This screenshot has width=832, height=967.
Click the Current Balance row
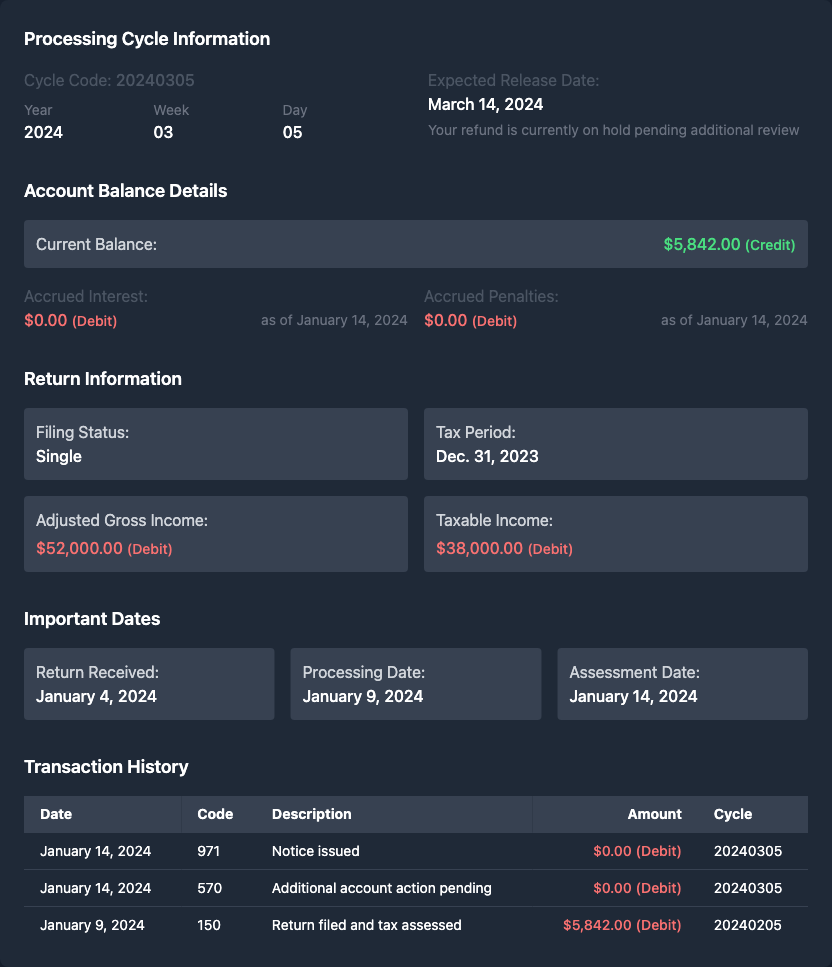click(415, 244)
